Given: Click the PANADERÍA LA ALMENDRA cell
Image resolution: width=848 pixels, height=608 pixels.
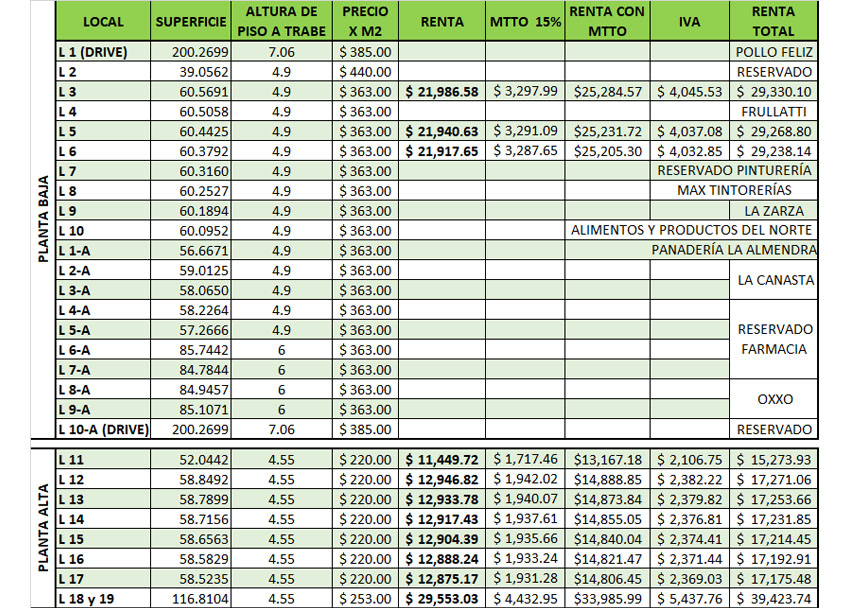Looking at the screenshot, I should point(734,250).
